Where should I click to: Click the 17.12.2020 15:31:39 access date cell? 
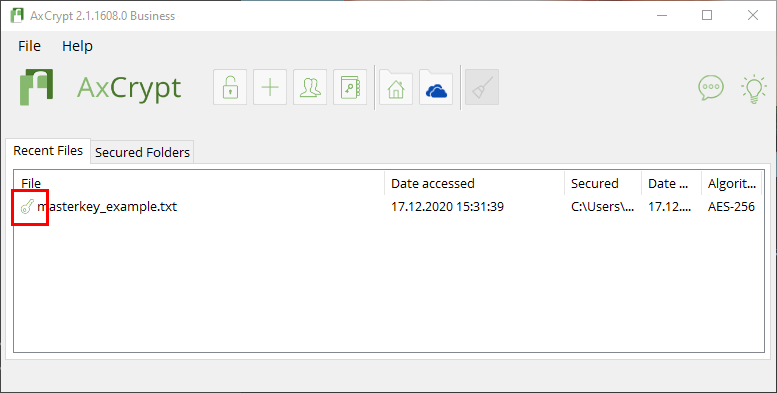click(x=447, y=207)
